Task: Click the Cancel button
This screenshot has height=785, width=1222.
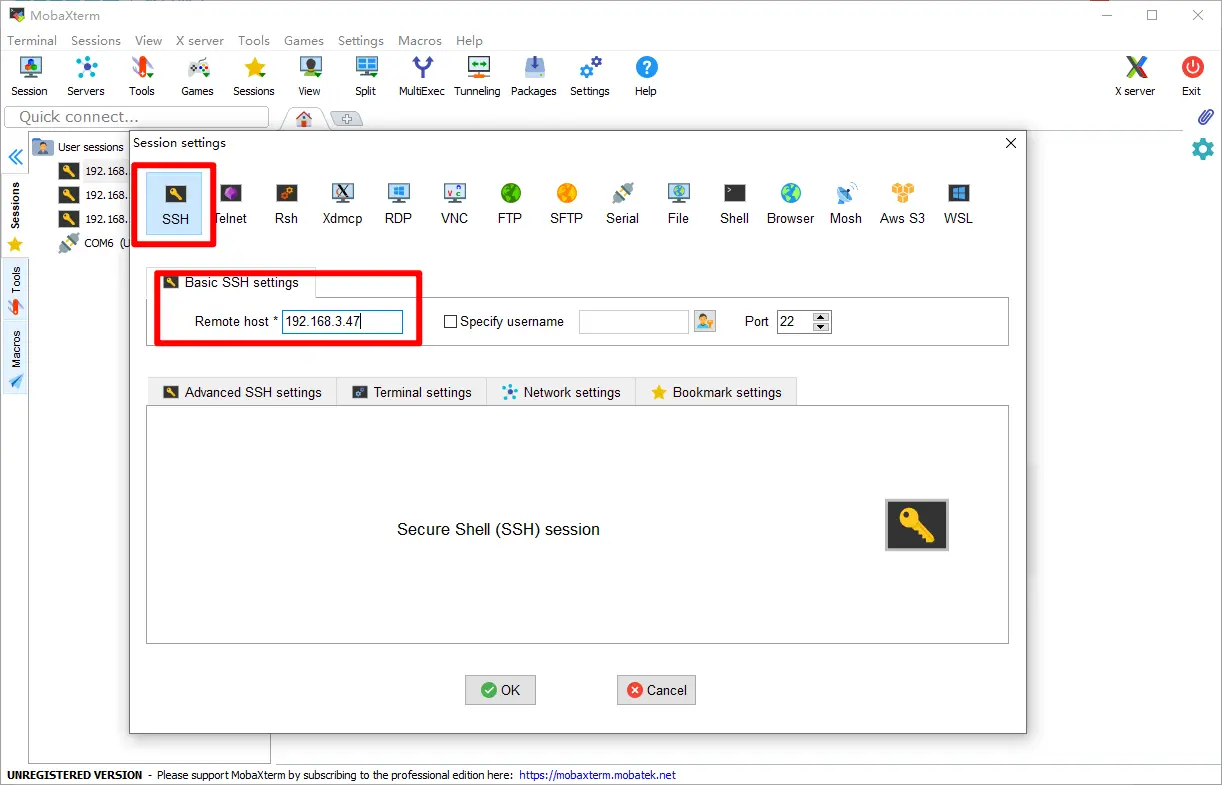Action: 656,690
